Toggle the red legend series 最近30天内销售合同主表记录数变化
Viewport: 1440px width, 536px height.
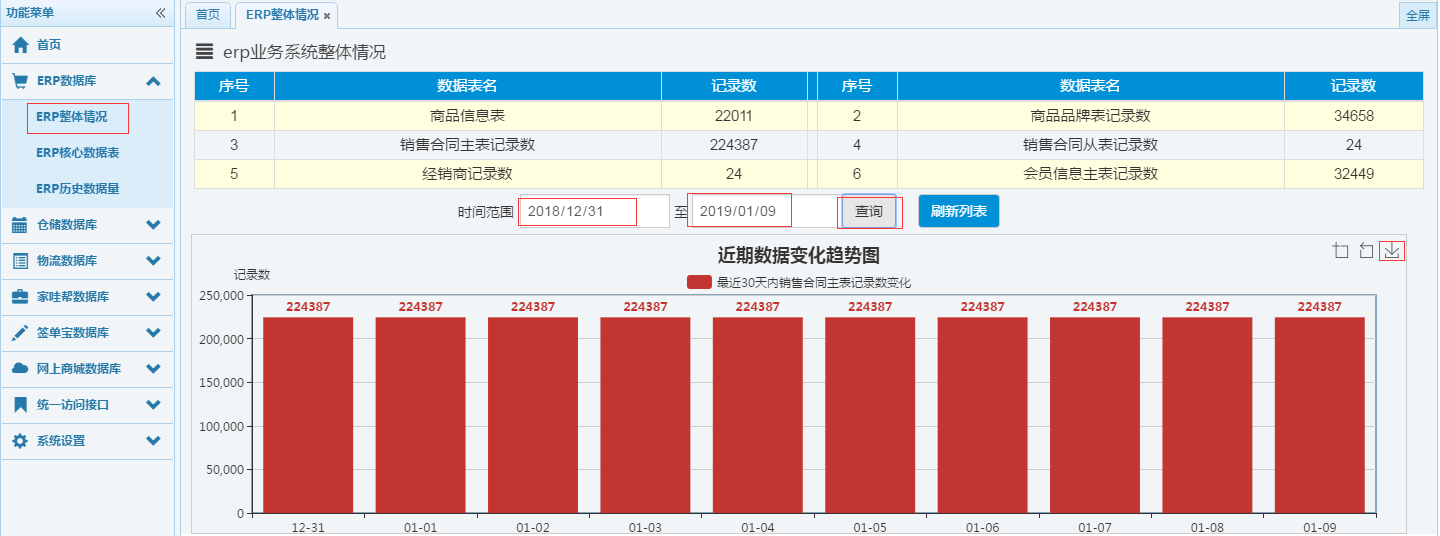point(698,283)
